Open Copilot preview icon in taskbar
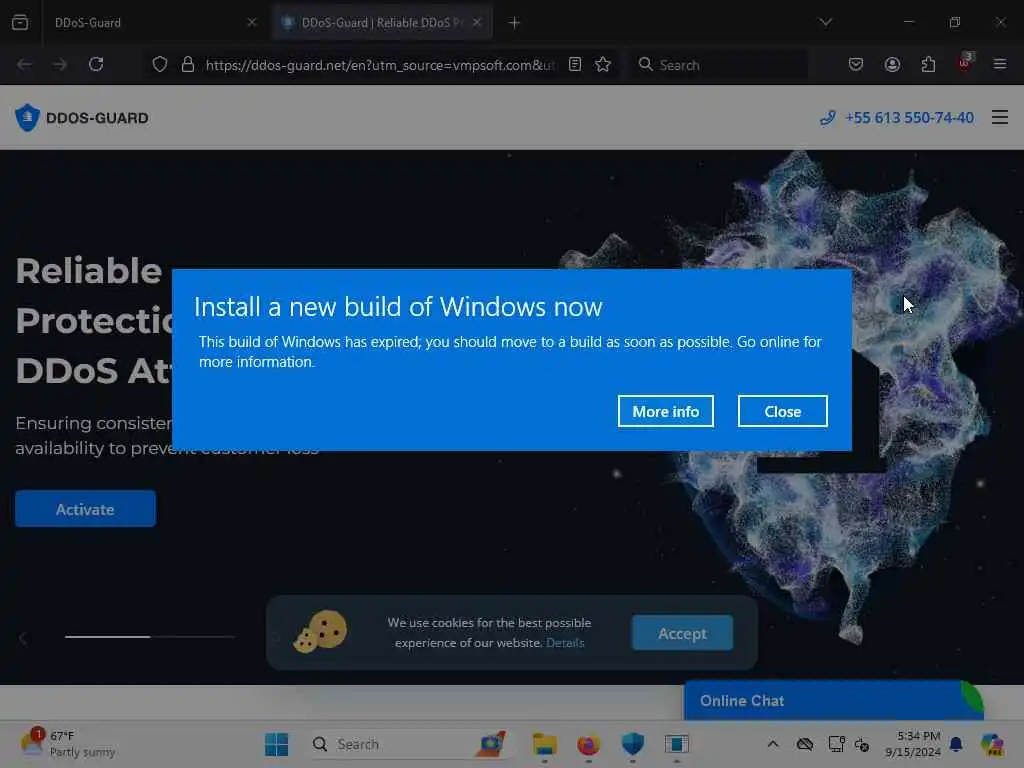 coord(992,744)
